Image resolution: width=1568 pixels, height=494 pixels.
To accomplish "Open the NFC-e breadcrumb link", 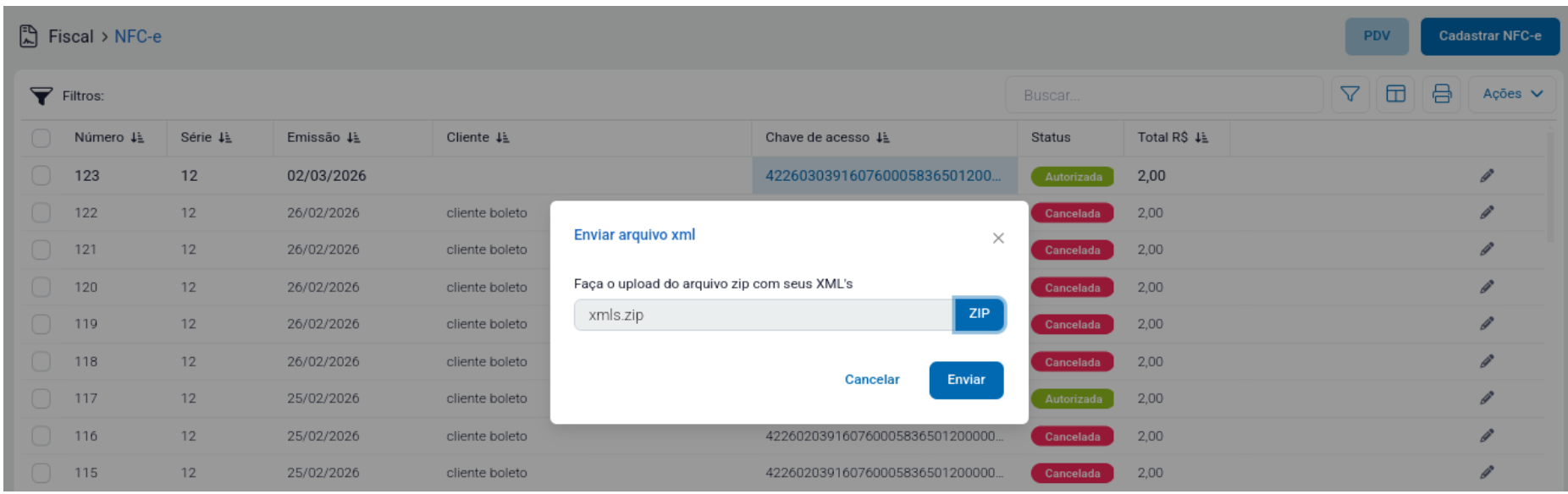I will [138, 36].
